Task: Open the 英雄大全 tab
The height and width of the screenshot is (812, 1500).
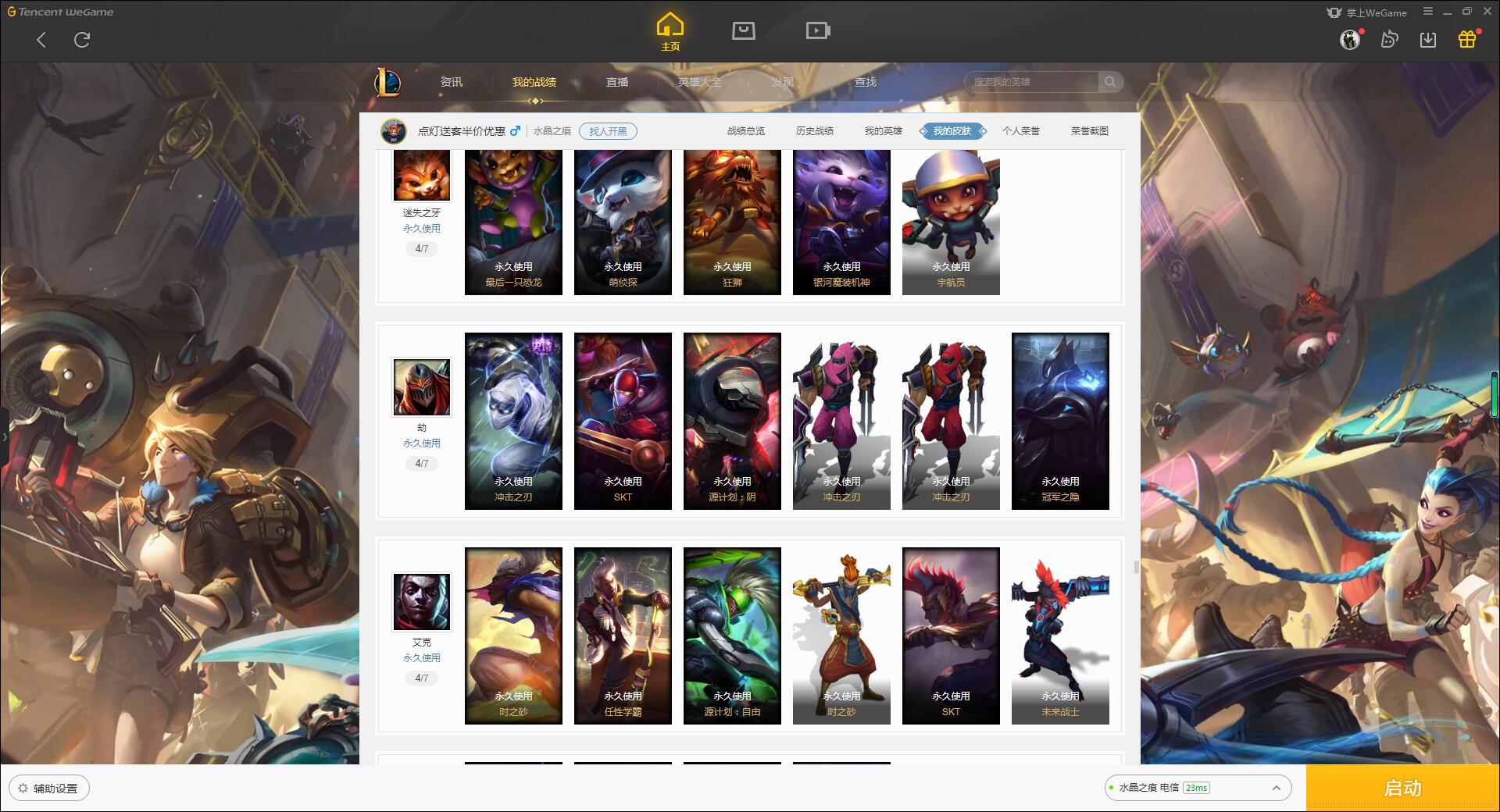Action: pos(700,82)
